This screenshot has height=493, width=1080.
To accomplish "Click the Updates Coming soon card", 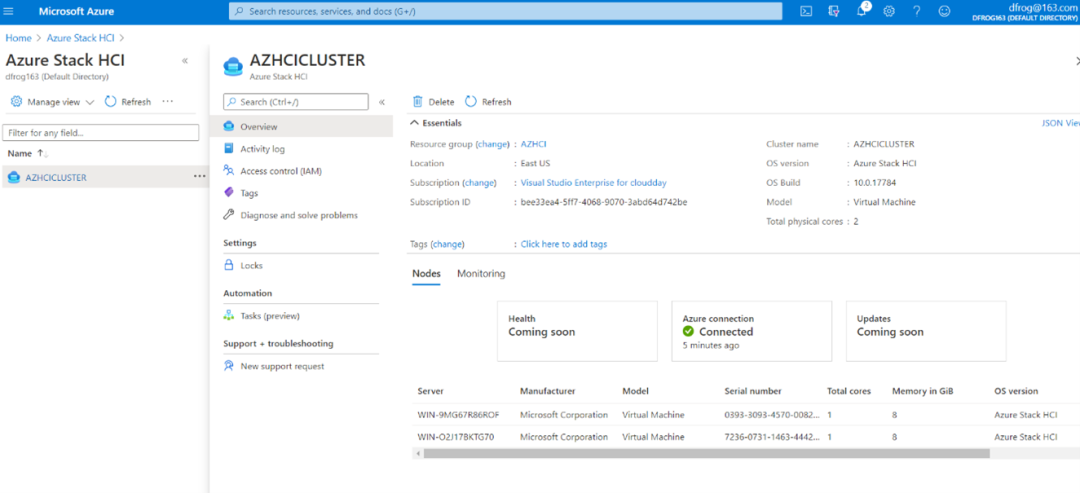I will click(x=926, y=331).
